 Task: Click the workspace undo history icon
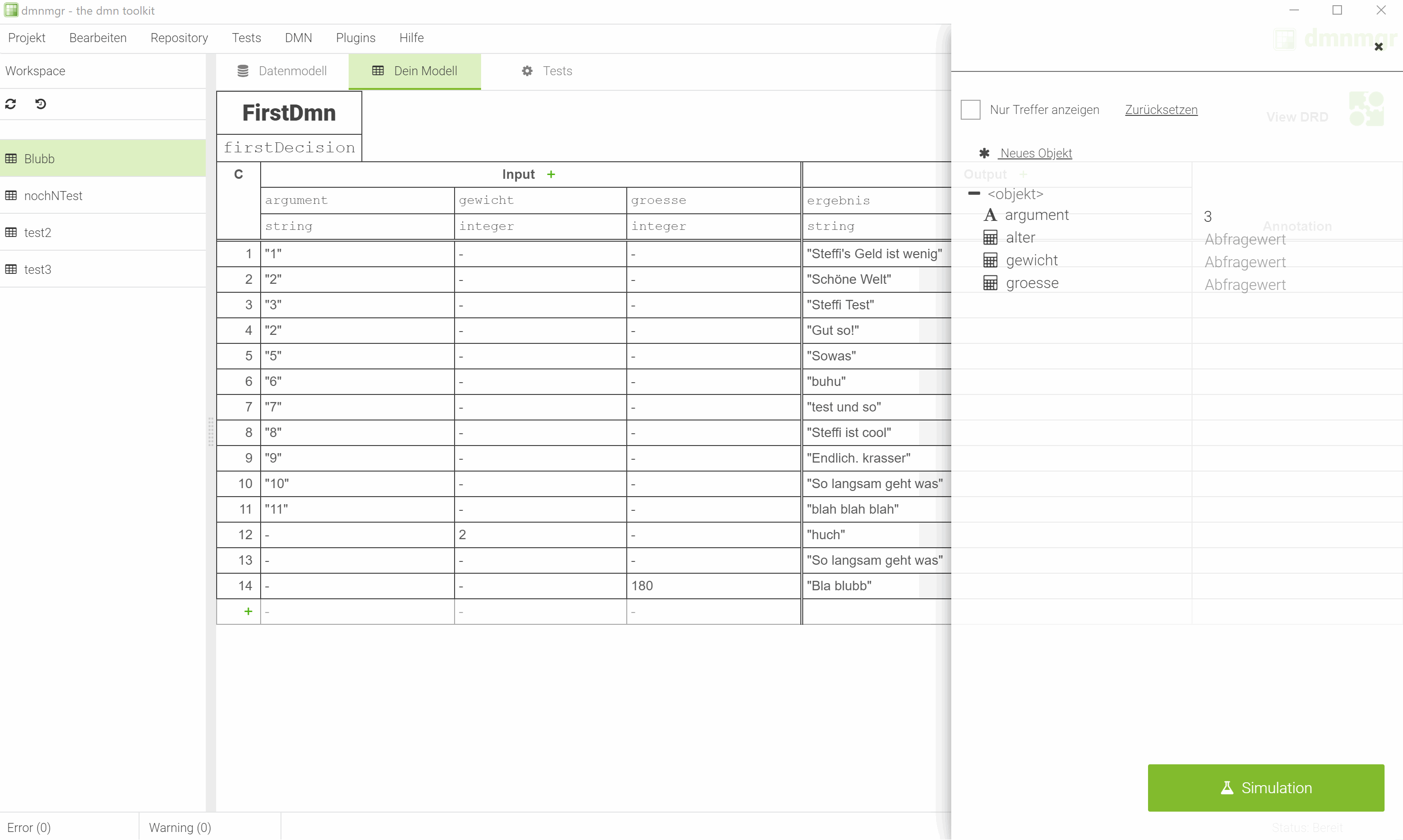41,104
